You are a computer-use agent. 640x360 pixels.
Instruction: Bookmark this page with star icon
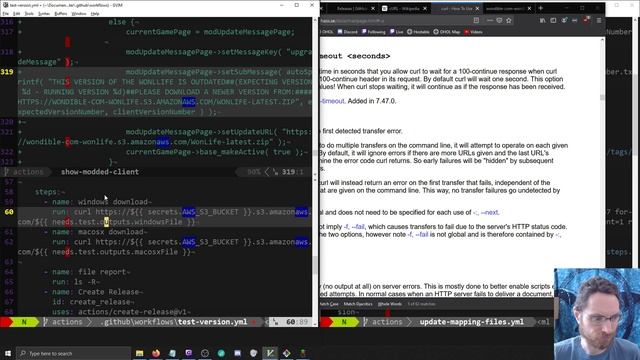point(509,20)
